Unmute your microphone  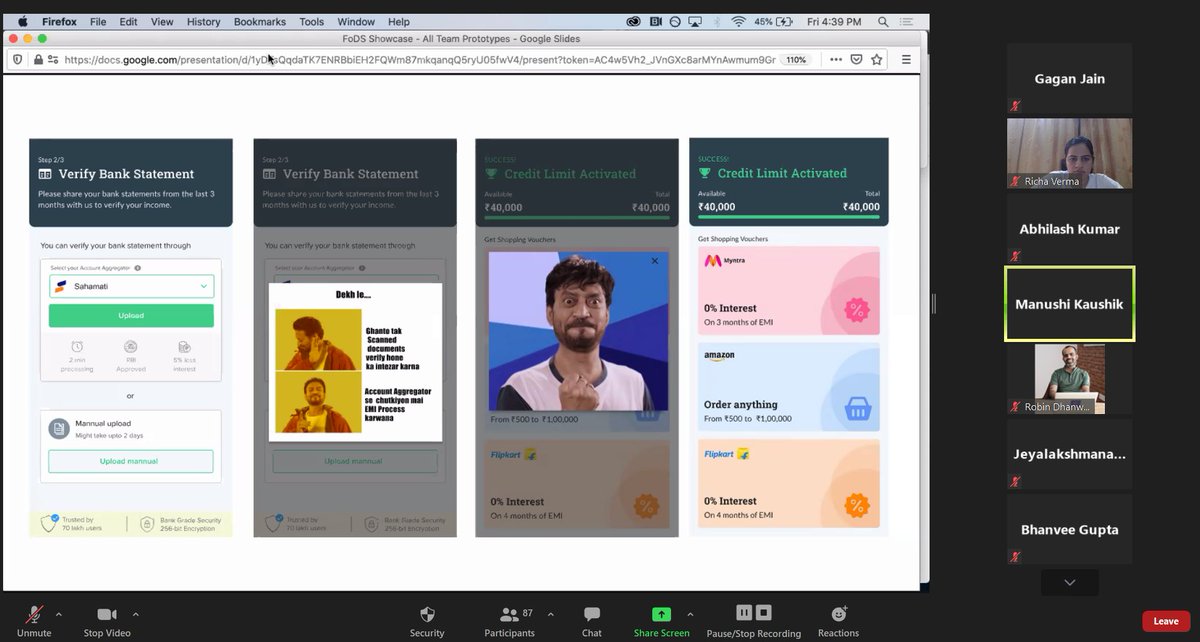click(x=33, y=615)
